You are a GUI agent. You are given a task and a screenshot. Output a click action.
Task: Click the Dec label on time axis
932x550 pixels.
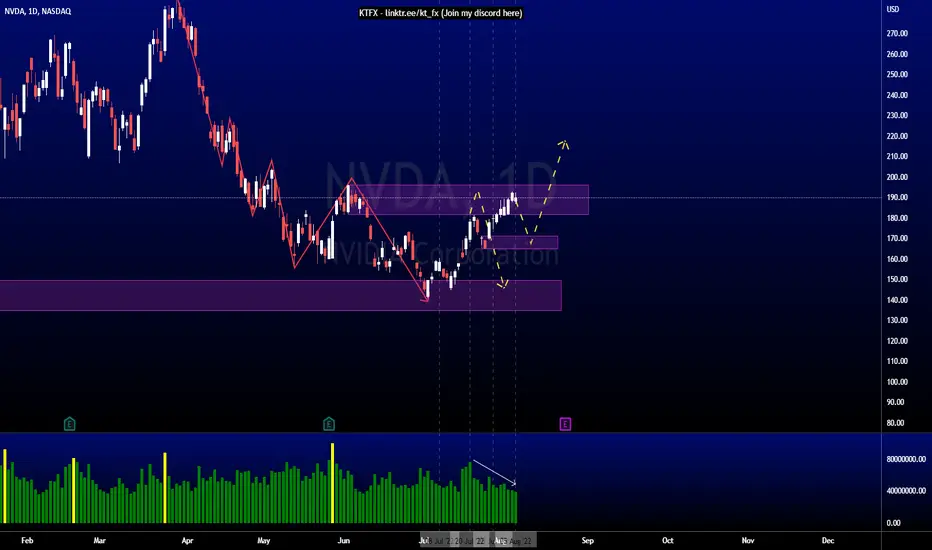tap(827, 540)
